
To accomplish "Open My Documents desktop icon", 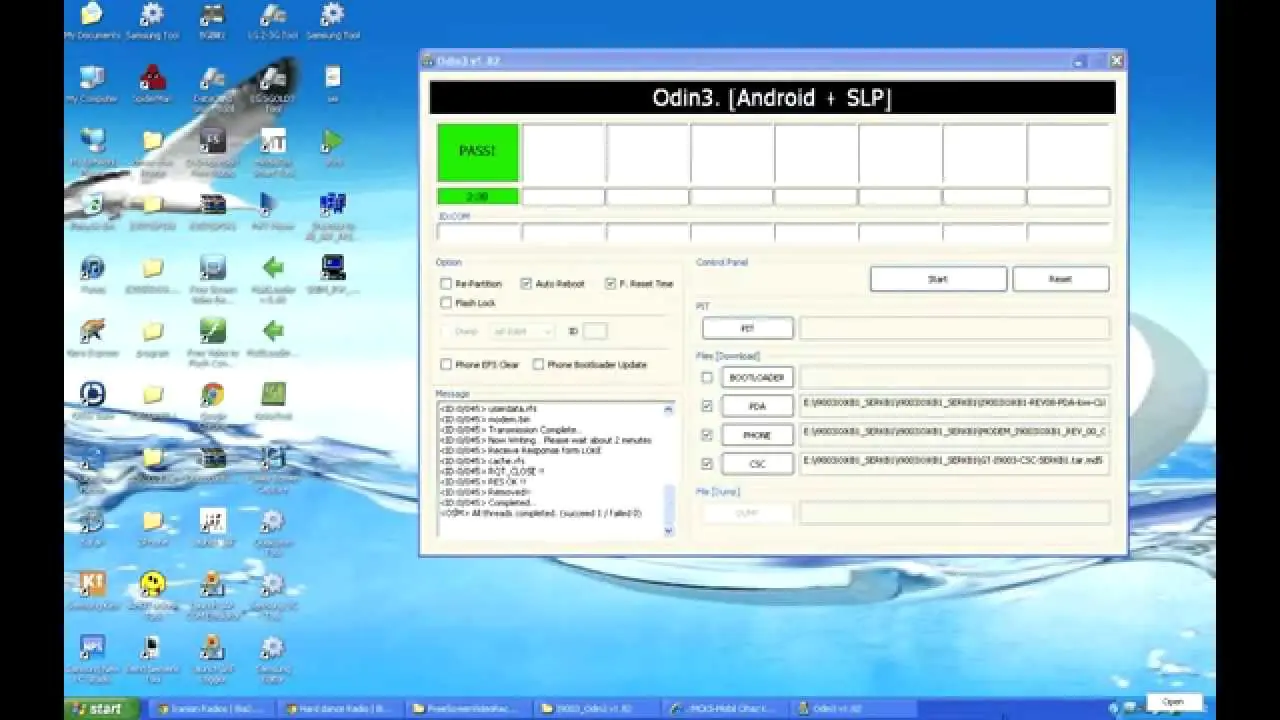I will coord(91,17).
